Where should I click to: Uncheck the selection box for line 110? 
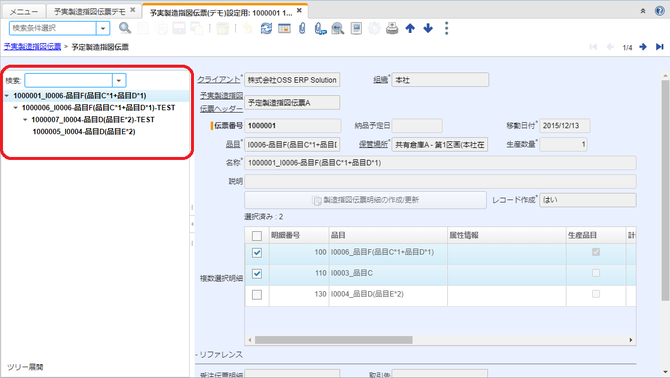pyautogui.click(x=257, y=274)
